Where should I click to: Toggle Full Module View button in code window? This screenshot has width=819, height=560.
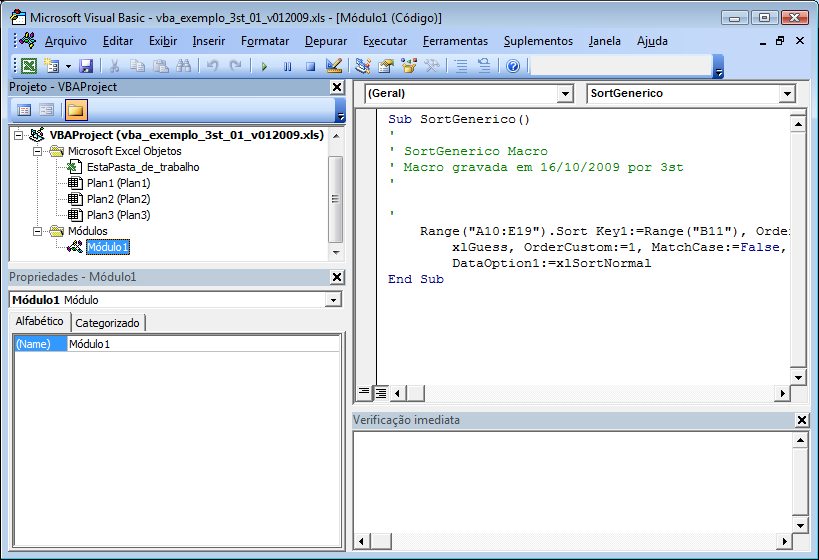pyautogui.click(x=381, y=393)
